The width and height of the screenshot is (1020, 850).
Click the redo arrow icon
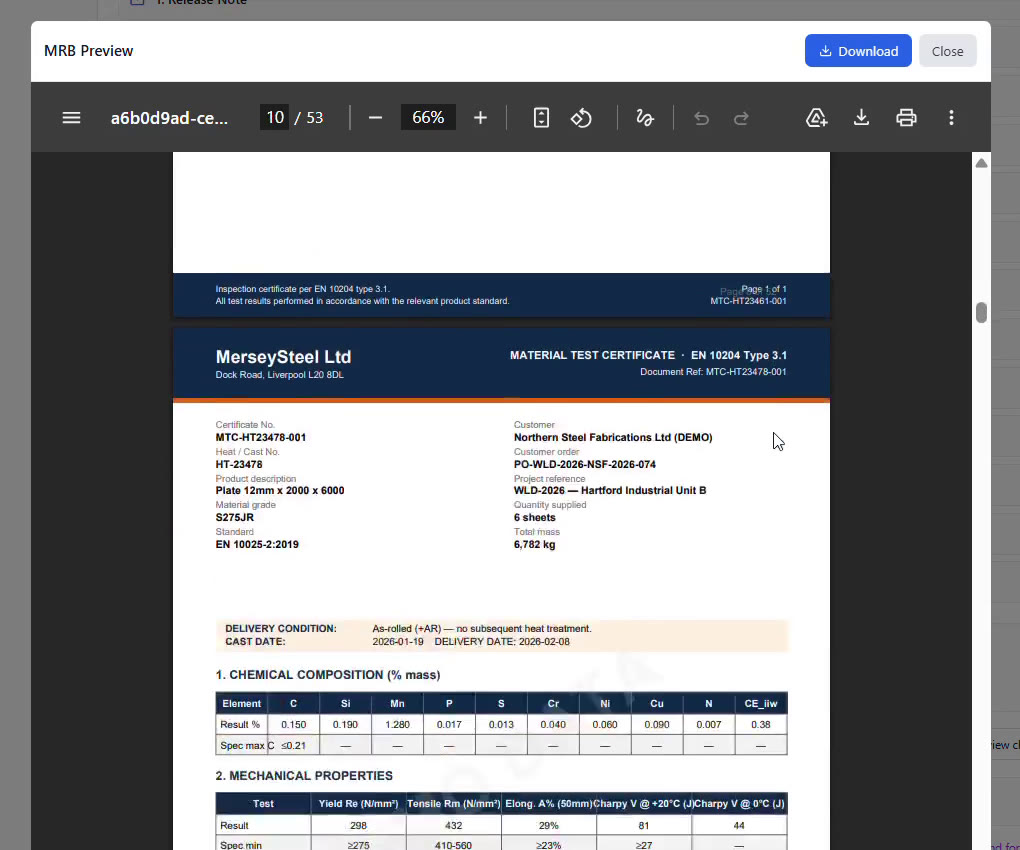[x=741, y=118]
